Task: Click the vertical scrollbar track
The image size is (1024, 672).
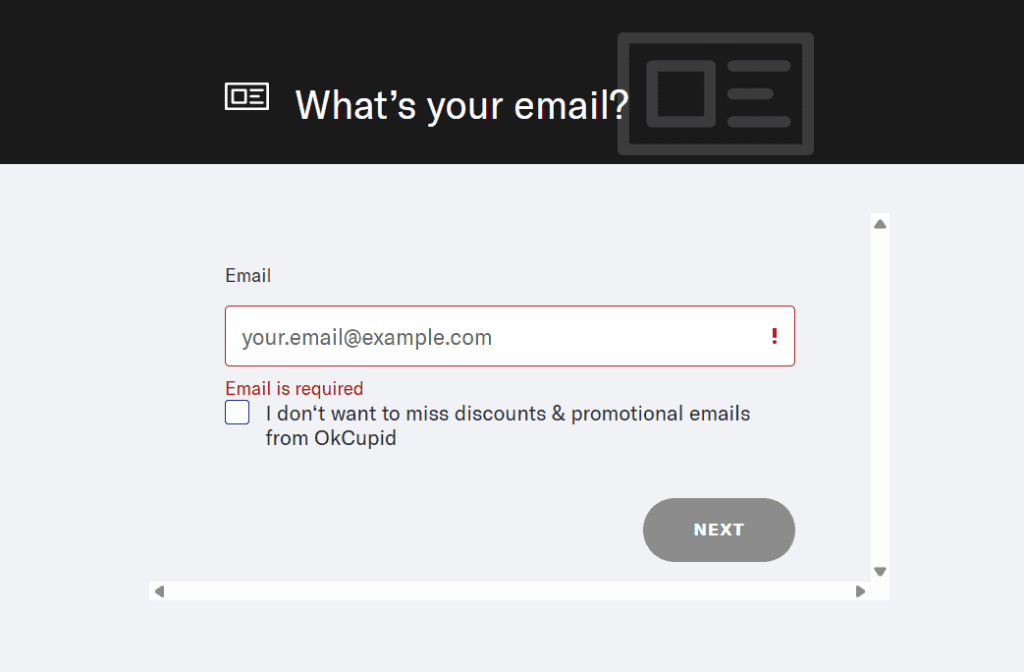Action: click(880, 400)
